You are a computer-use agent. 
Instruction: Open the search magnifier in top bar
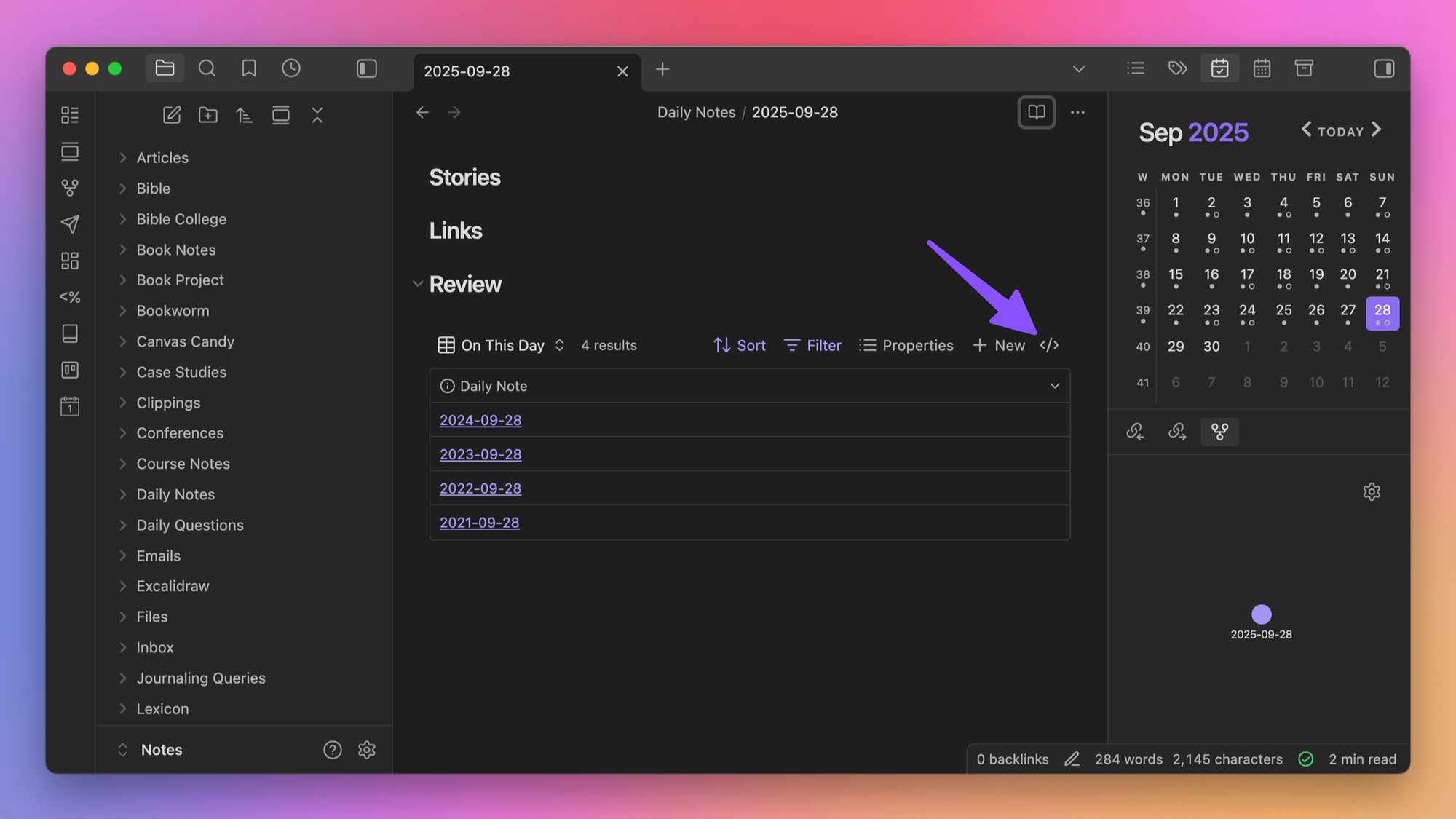[x=207, y=68]
